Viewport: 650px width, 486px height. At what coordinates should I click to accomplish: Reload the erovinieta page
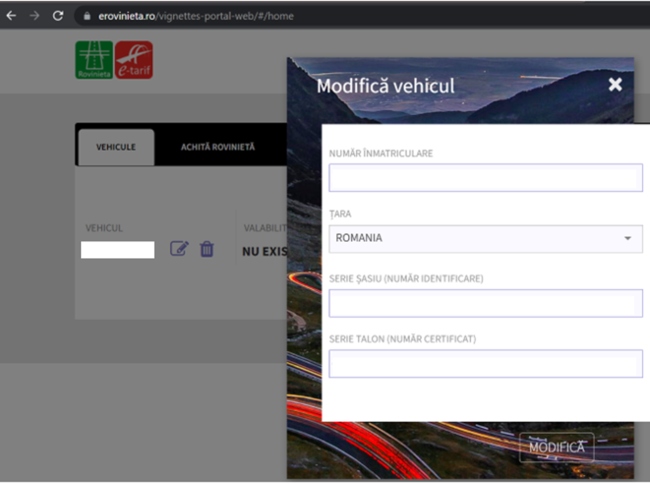click(58, 16)
